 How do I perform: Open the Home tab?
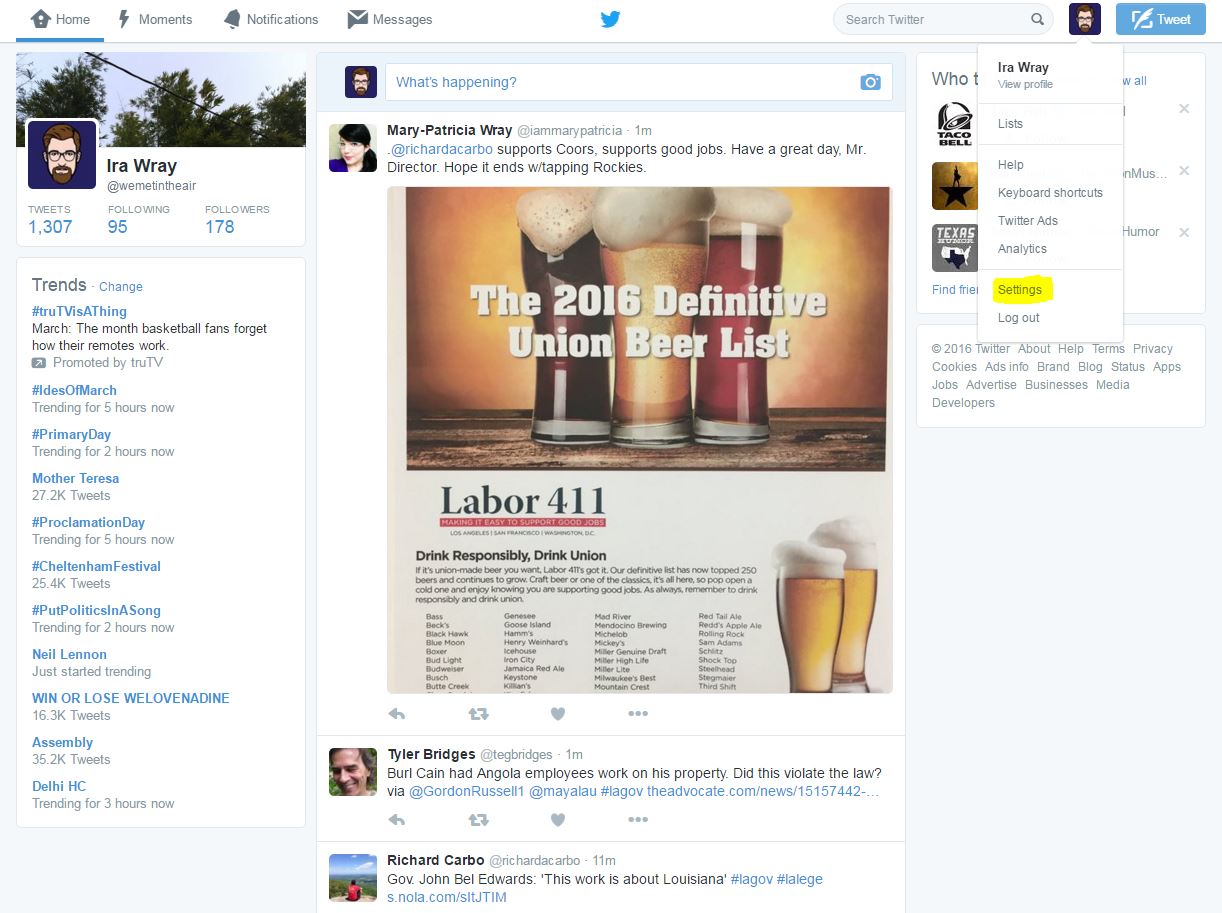[60, 19]
